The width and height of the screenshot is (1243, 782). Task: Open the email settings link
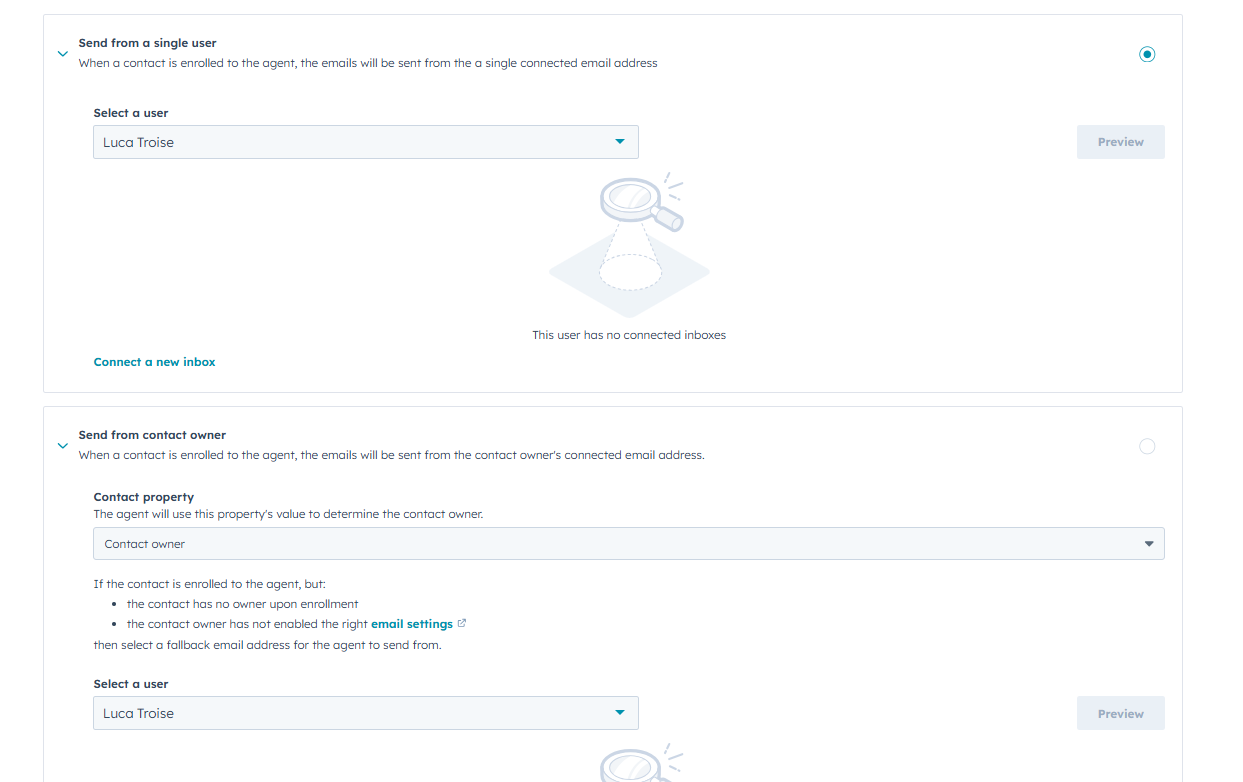point(411,622)
